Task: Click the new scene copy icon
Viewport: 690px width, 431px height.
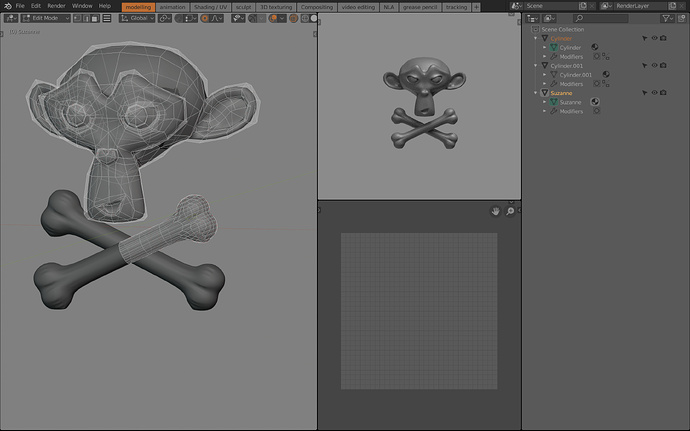Action: pos(583,6)
